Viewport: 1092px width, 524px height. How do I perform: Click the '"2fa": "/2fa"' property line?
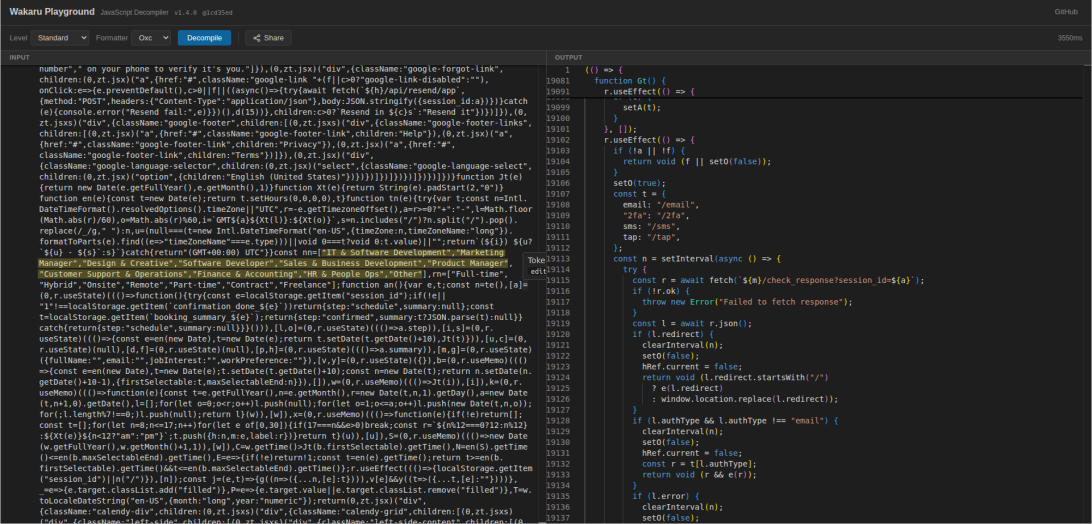(655, 215)
